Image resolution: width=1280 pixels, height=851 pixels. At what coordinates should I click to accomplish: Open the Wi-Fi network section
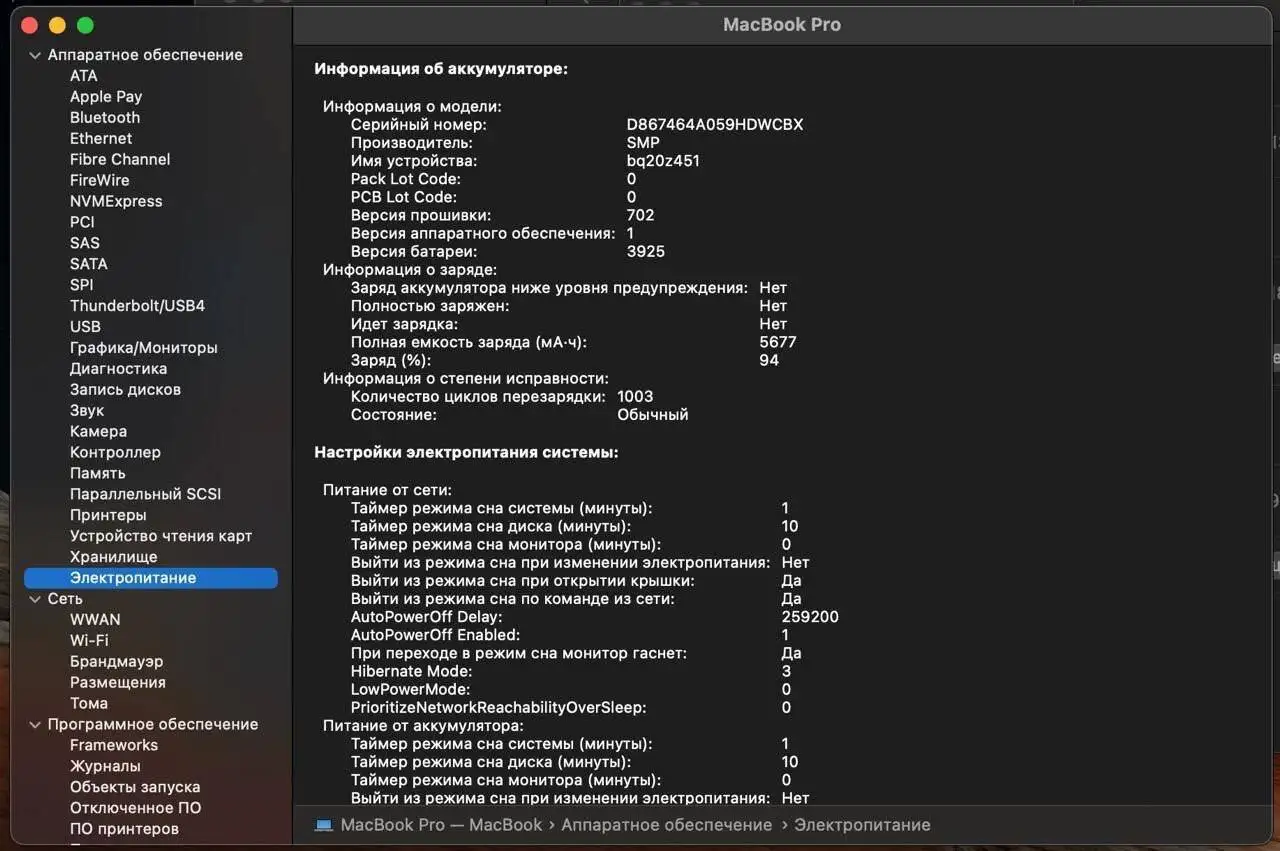tap(89, 640)
